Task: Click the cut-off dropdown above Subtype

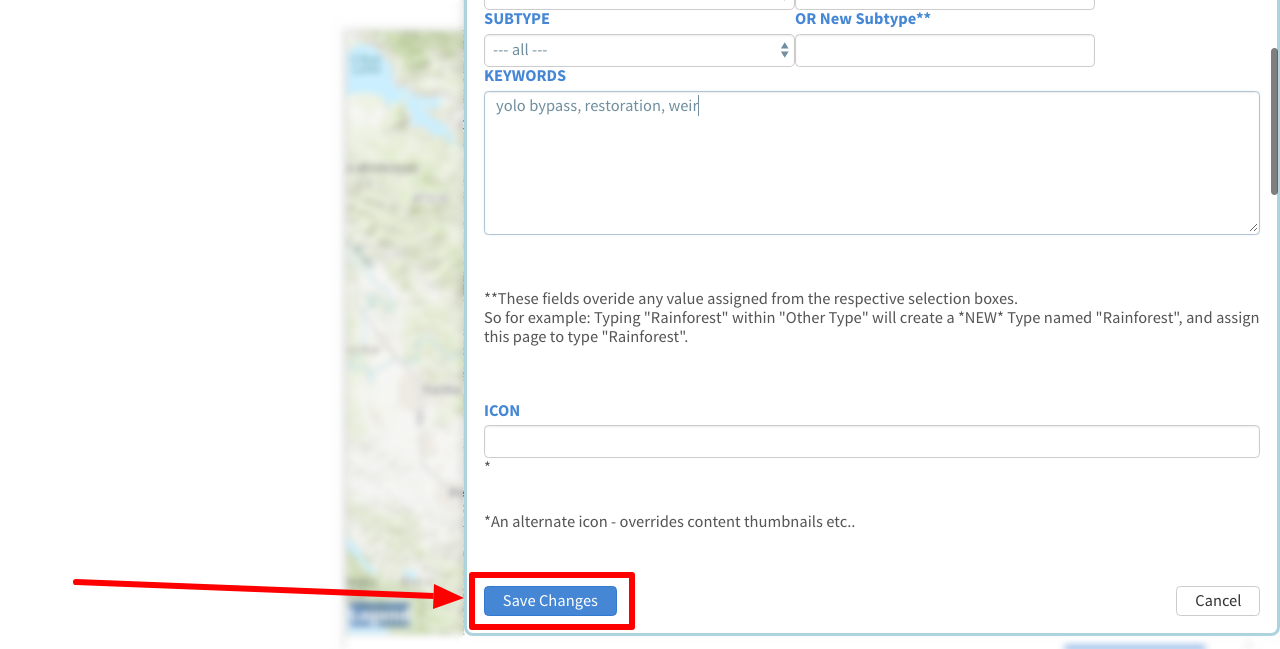Action: click(638, 4)
